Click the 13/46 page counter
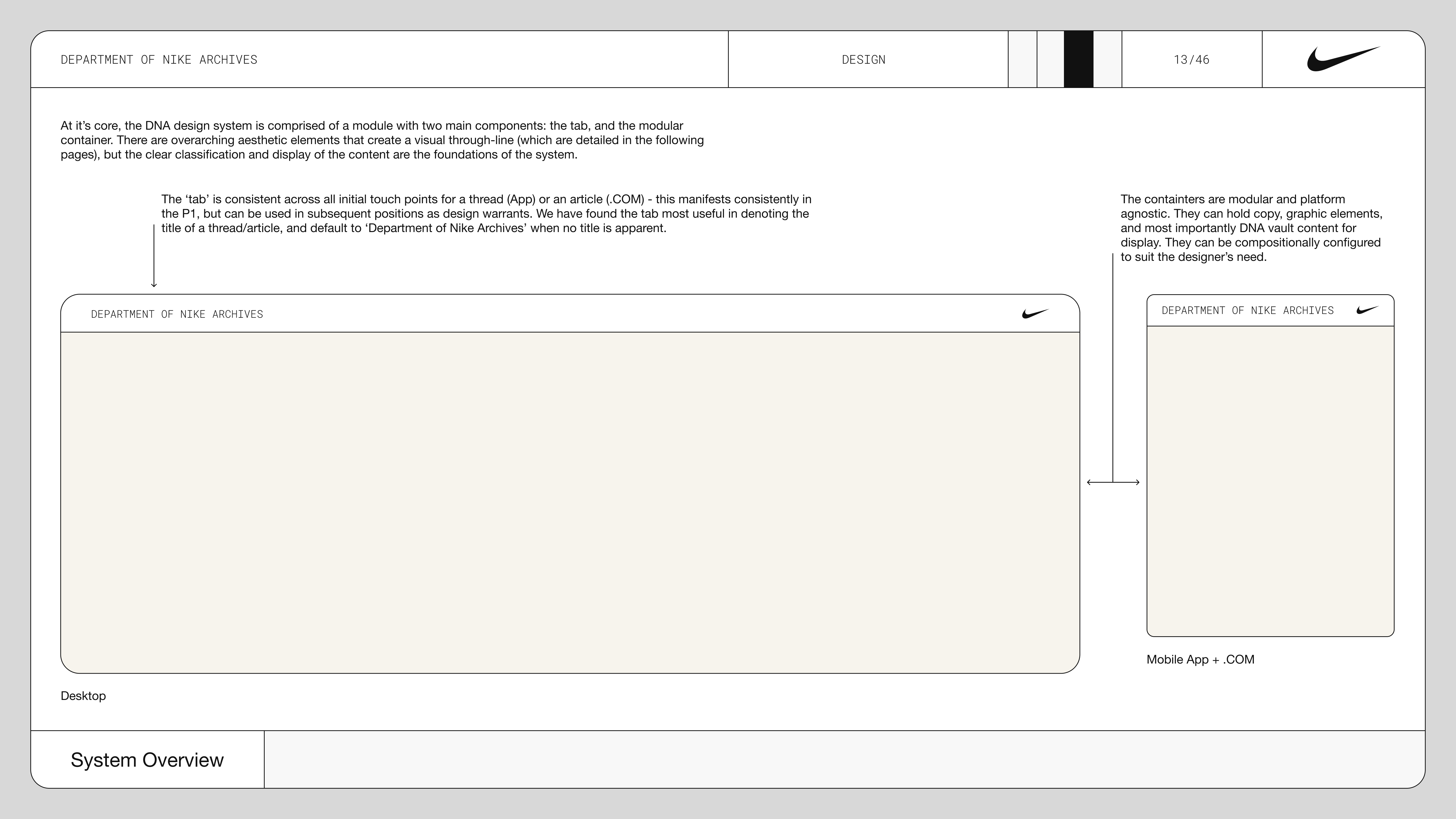1456x819 pixels. [1192, 60]
